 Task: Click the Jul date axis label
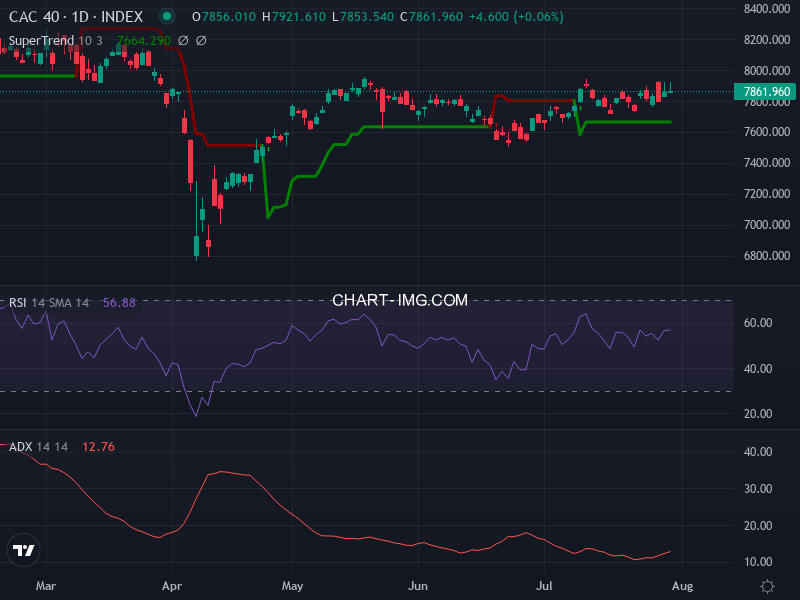tap(544, 586)
